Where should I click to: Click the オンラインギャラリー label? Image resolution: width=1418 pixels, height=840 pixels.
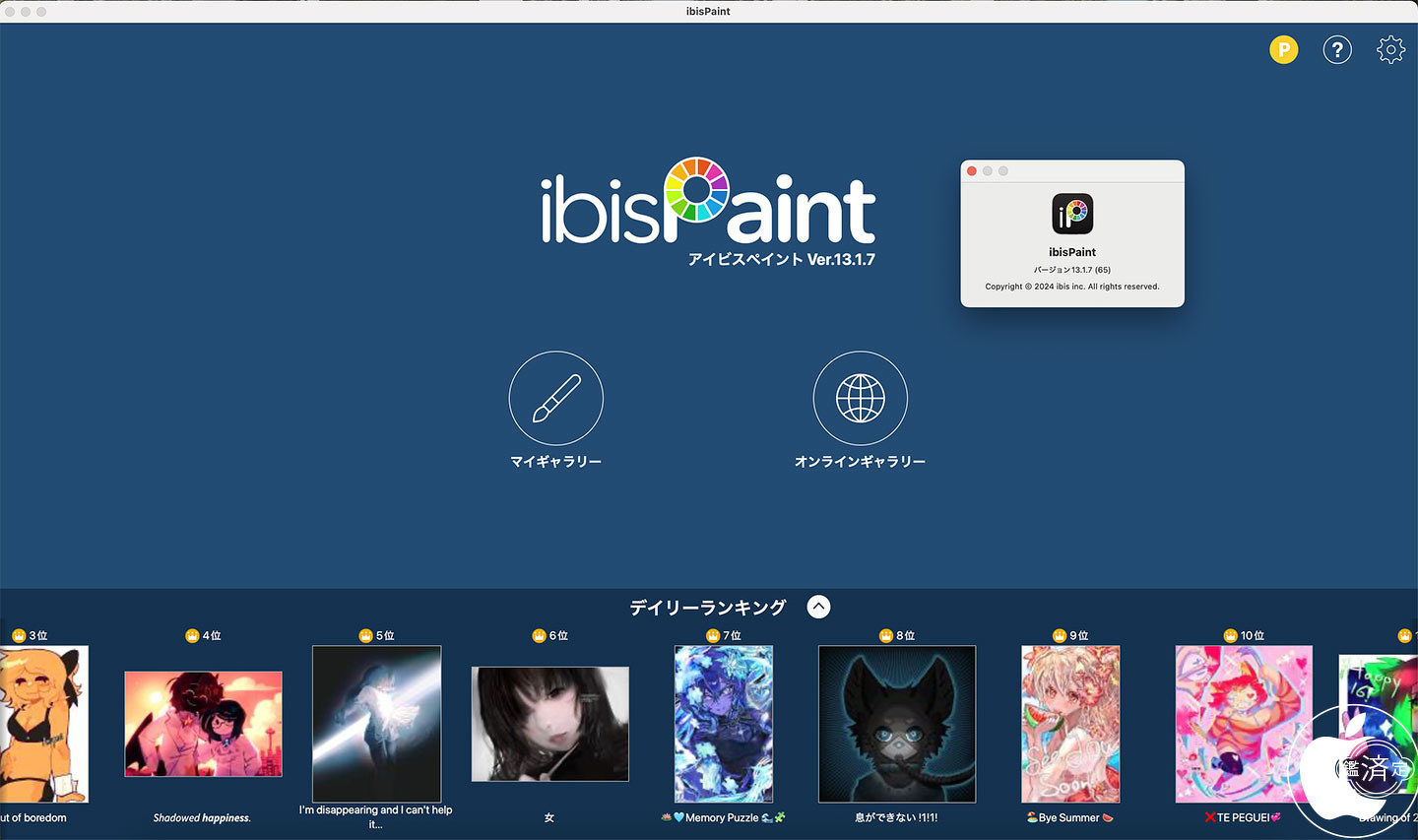point(861,461)
